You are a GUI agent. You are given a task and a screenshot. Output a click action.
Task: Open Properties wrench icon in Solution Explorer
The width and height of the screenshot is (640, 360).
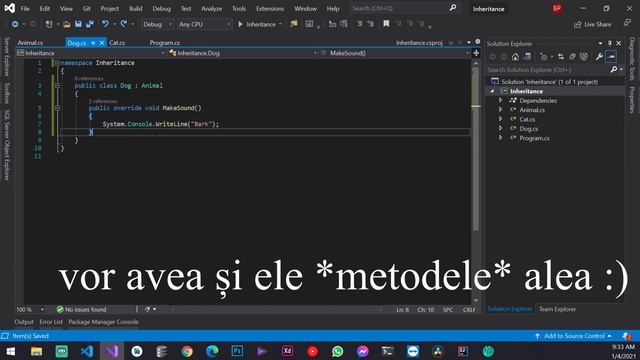coord(599,57)
